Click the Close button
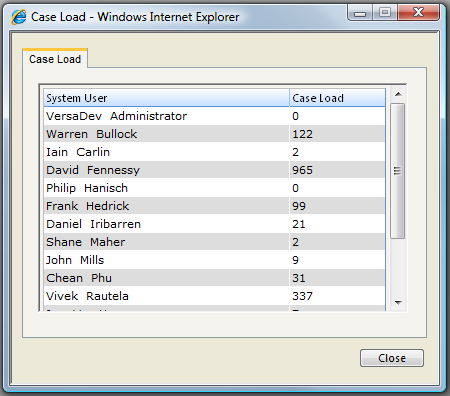This screenshot has width=450, height=396. pos(392,358)
